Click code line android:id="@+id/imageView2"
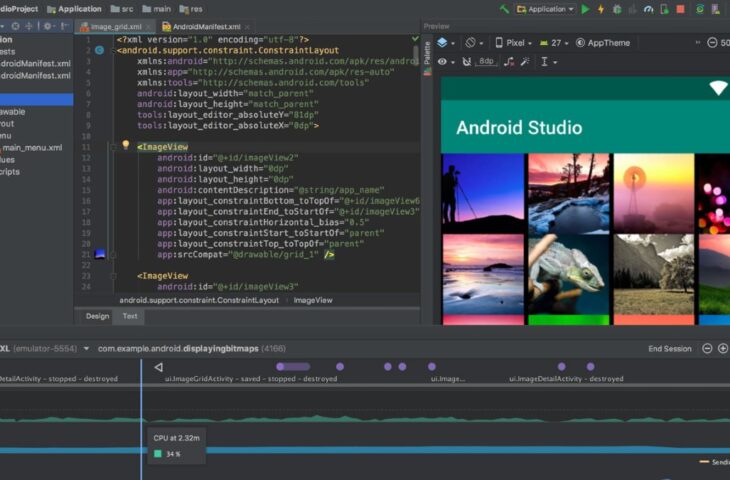 coord(228,158)
